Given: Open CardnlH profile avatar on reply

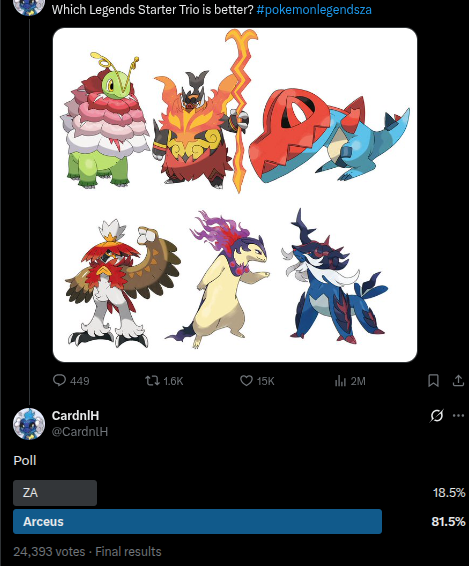Looking at the screenshot, I should coord(29,424).
